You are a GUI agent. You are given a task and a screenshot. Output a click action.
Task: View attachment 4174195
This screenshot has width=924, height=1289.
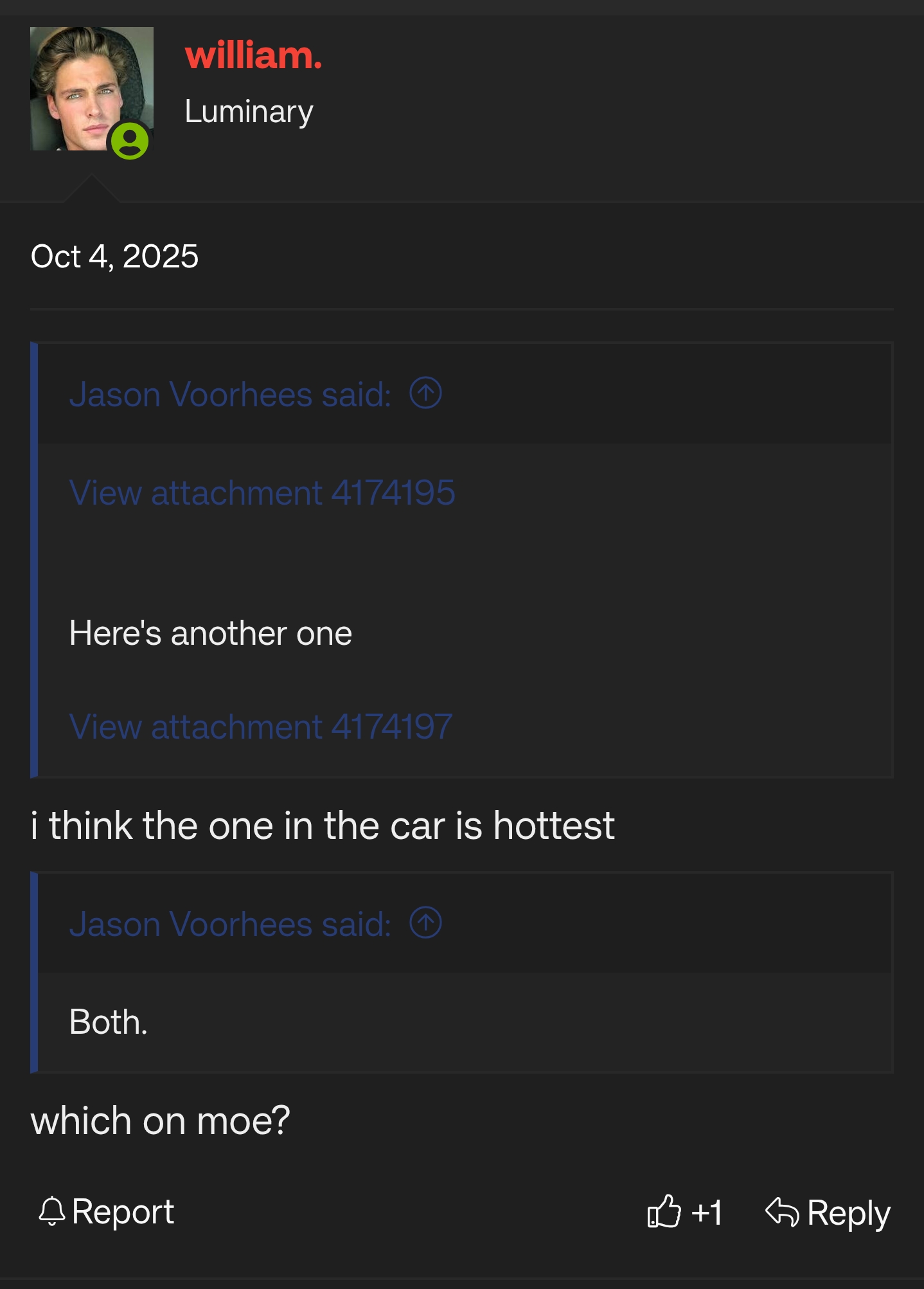pos(262,492)
